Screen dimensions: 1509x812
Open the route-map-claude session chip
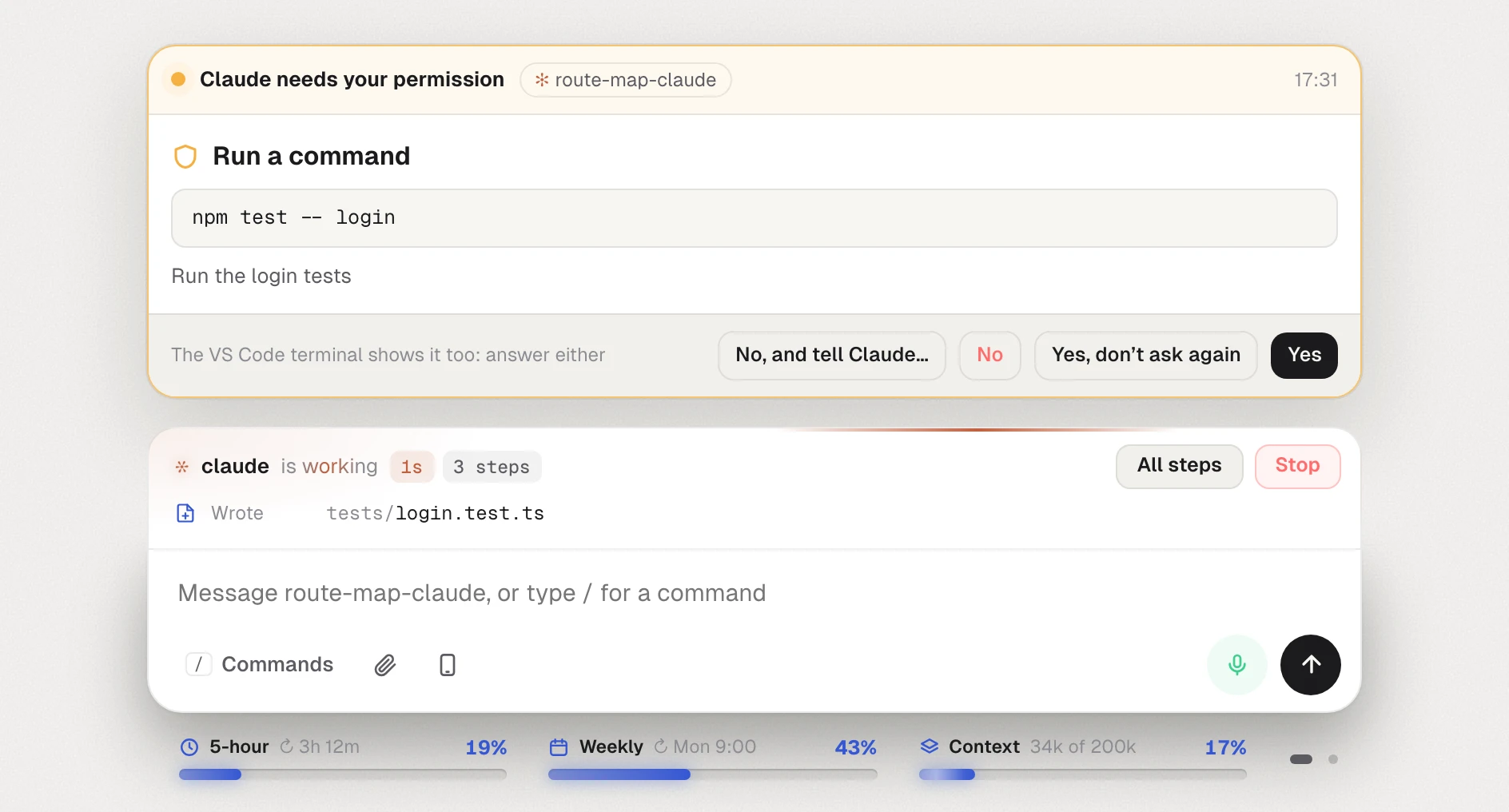(626, 80)
